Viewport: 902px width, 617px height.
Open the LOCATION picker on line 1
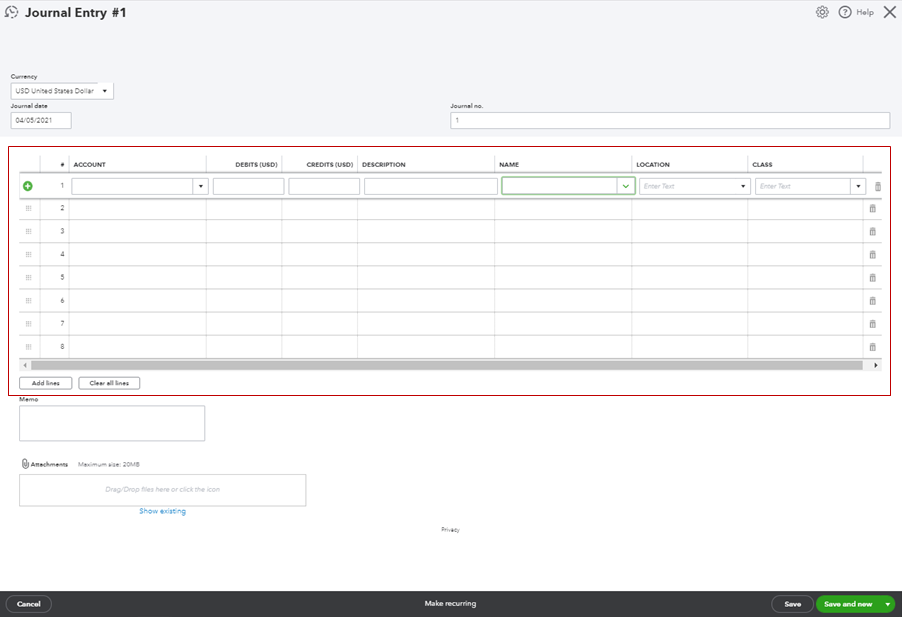click(x=742, y=185)
